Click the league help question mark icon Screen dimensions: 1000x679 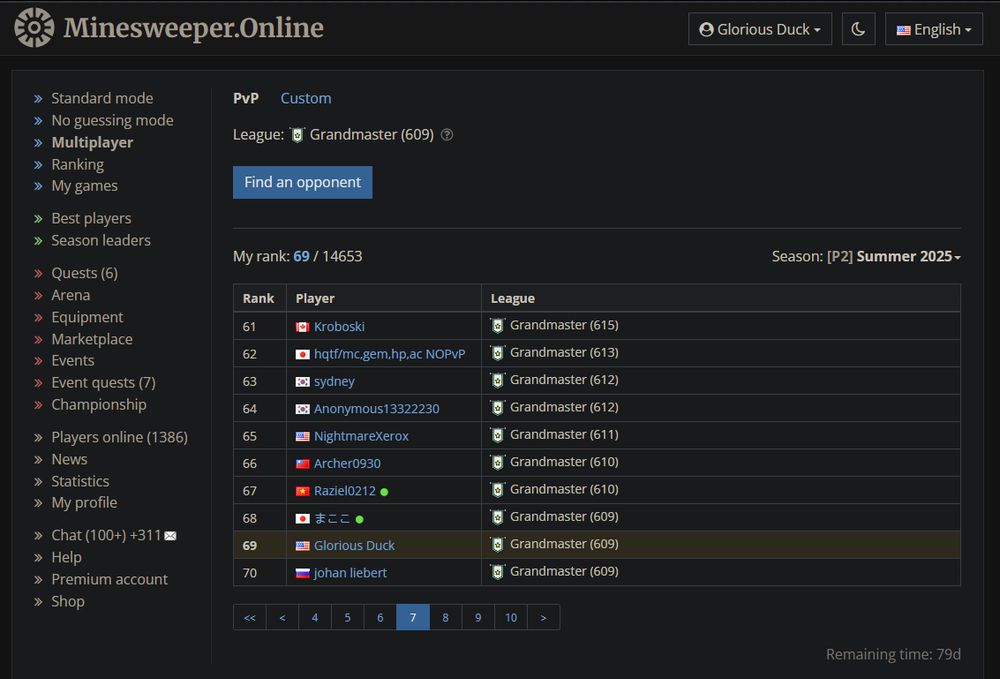coord(447,135)
